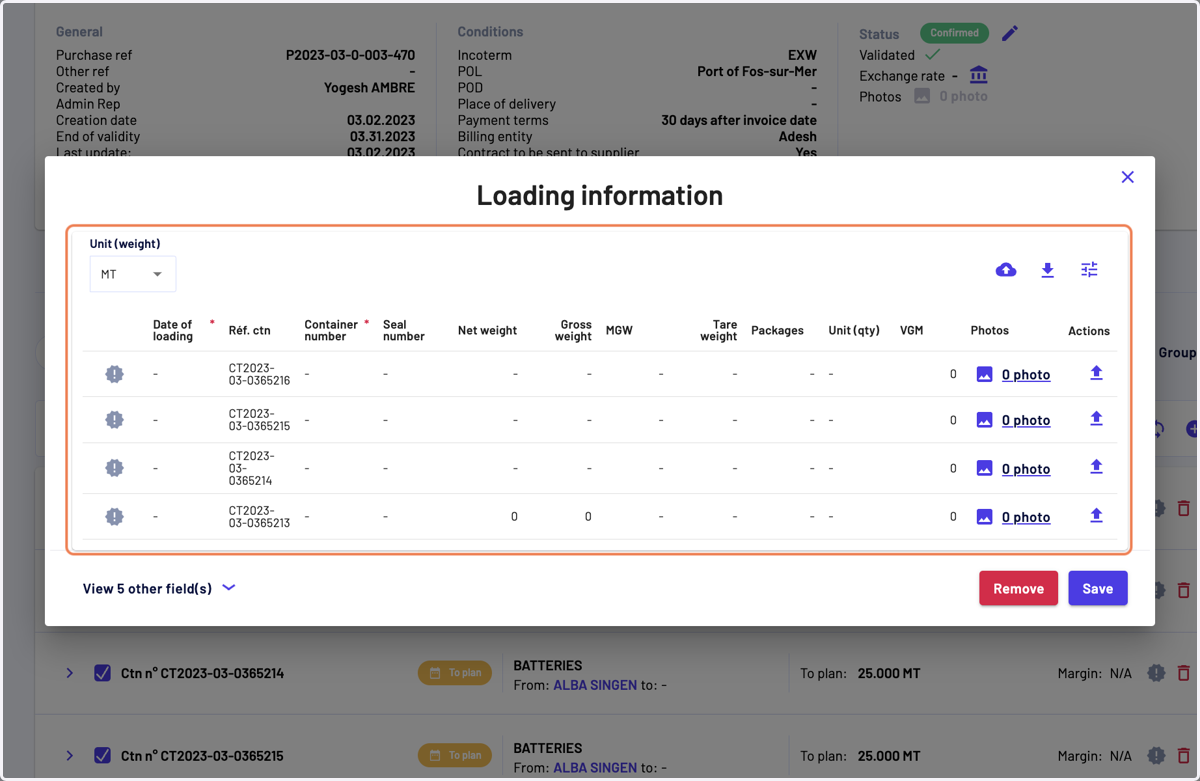This screenshot has width=1200, height=781.
Task: Click purchase ref P2023-03-0-003-470
Action: coord(350,55)
